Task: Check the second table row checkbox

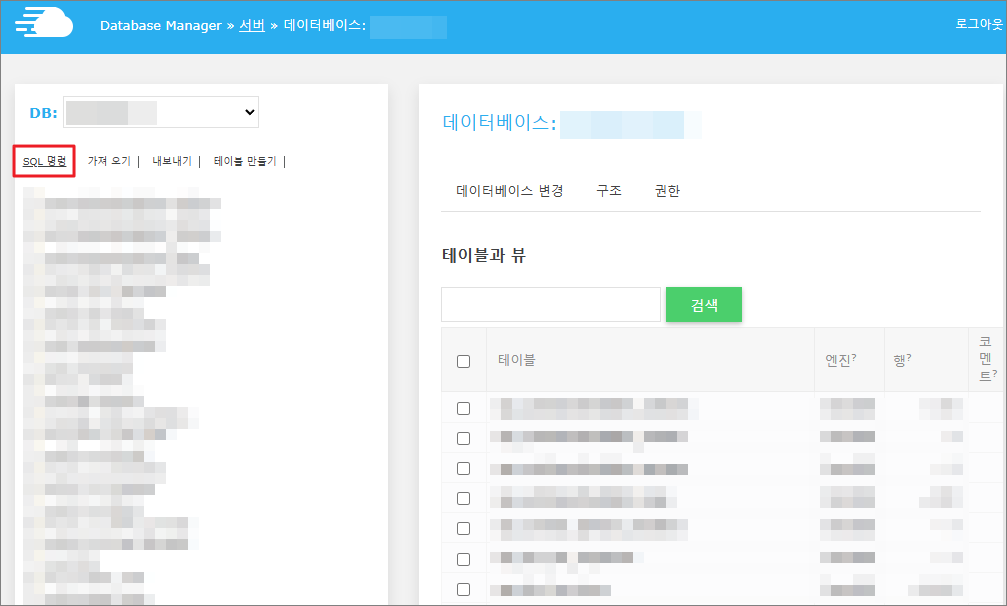Action: click(x=463, y=438)
